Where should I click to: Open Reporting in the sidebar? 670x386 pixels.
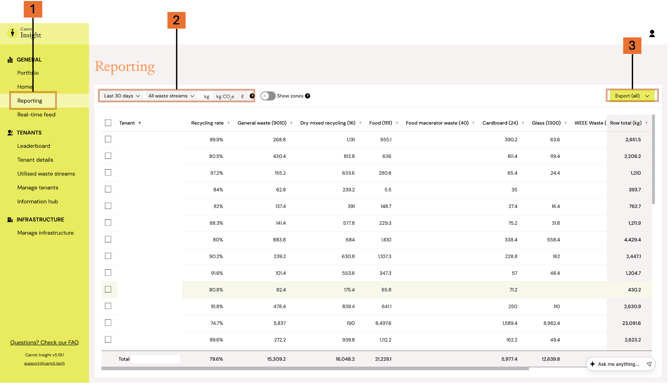(30, 101)
